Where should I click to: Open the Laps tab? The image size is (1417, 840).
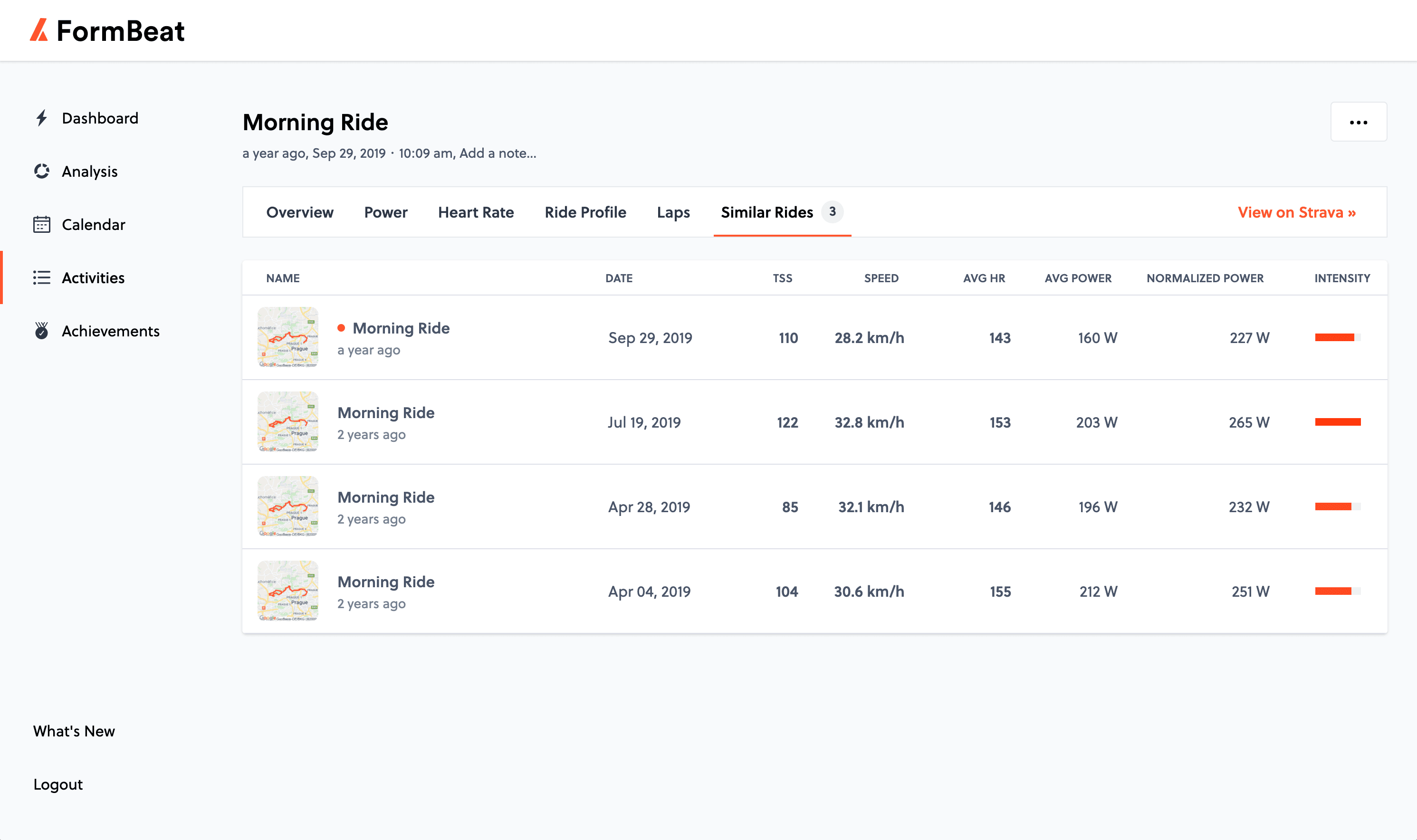tap(673, 212)
